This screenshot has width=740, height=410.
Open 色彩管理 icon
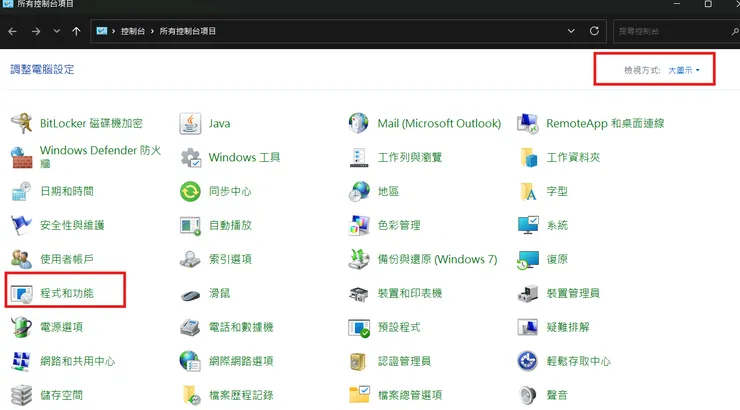click(x=359, y=226)
